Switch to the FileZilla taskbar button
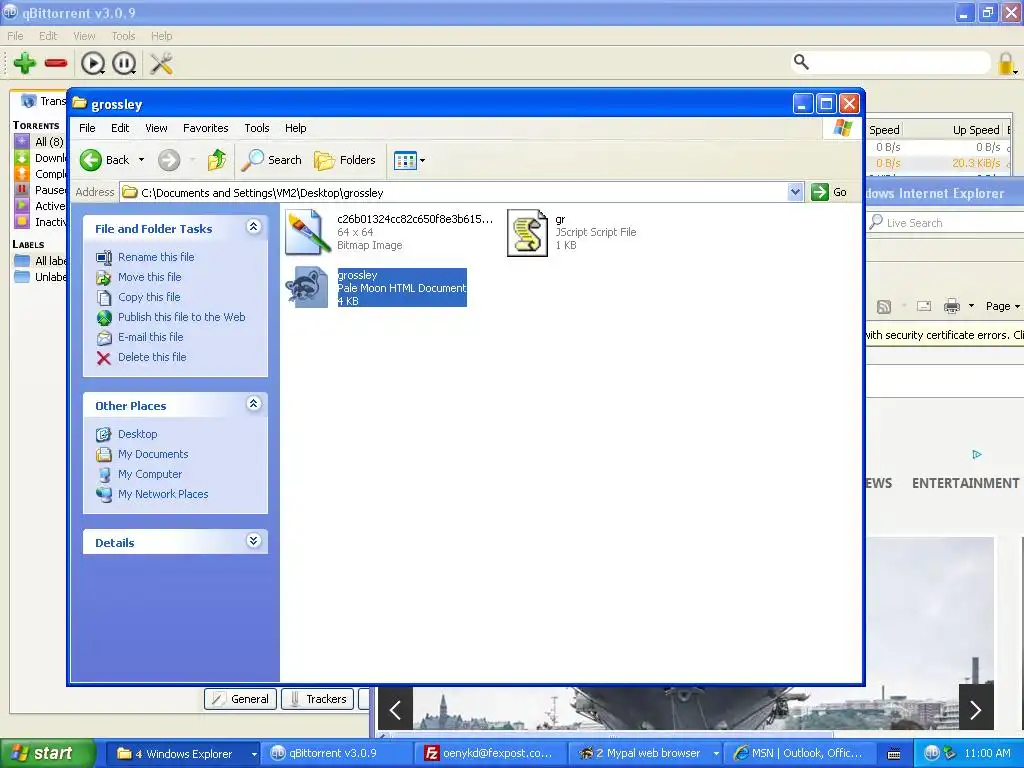Screen dimensions: 1024x768 [x=491, y=754]
